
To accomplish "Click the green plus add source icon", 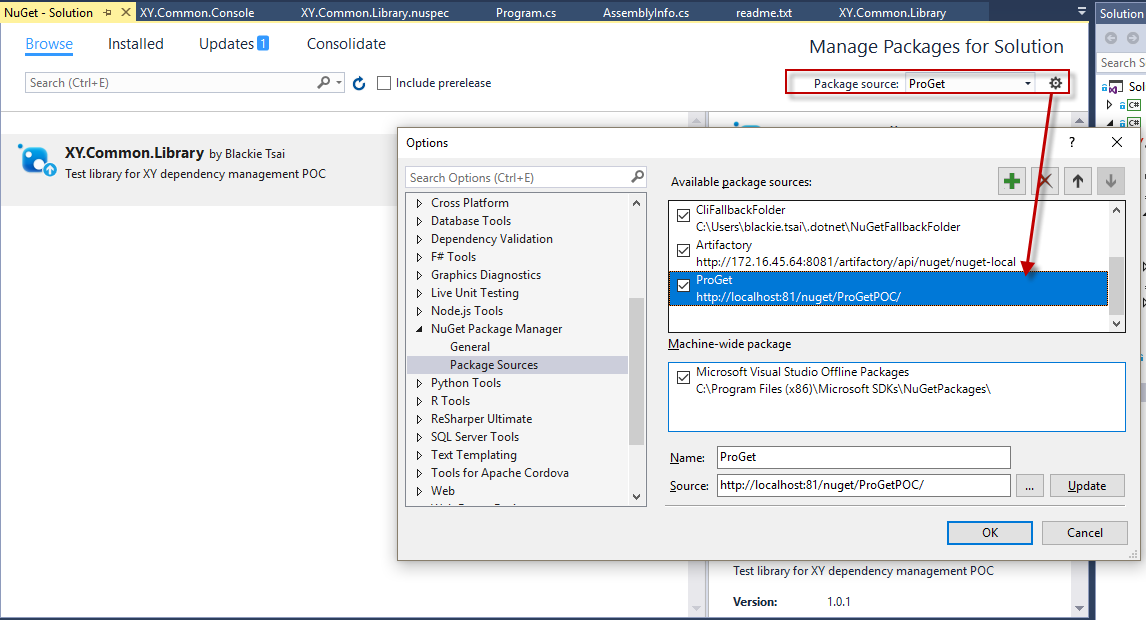I will 1012,181.
